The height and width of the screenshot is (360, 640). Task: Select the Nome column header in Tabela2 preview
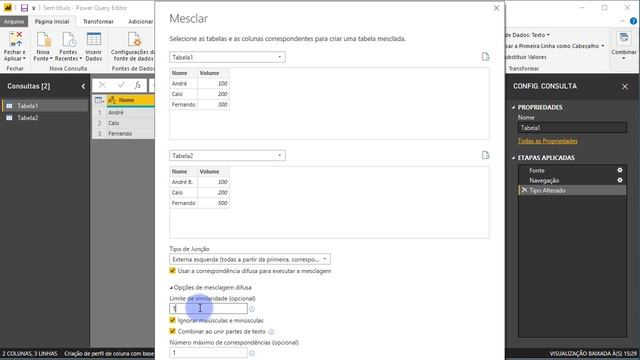(184, 171)
